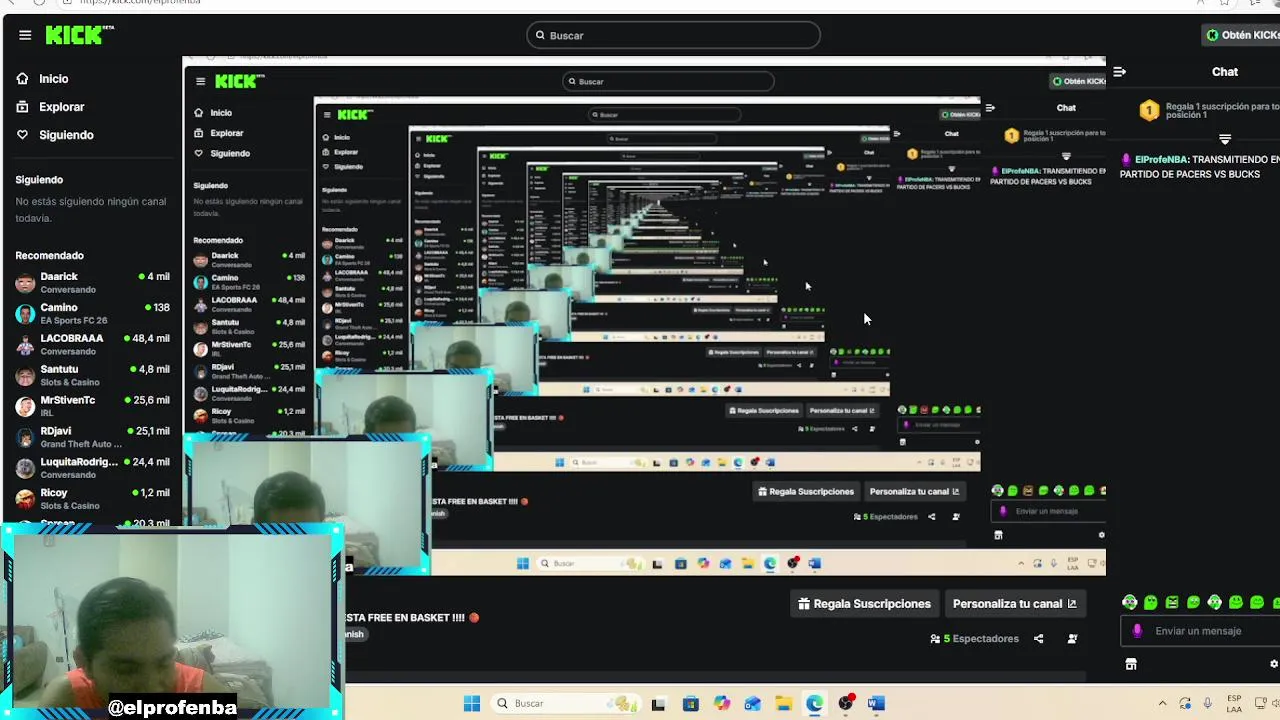
Task: Click the MrStivenTc avatar in the outermost sidebar
Action: (25, 407)
